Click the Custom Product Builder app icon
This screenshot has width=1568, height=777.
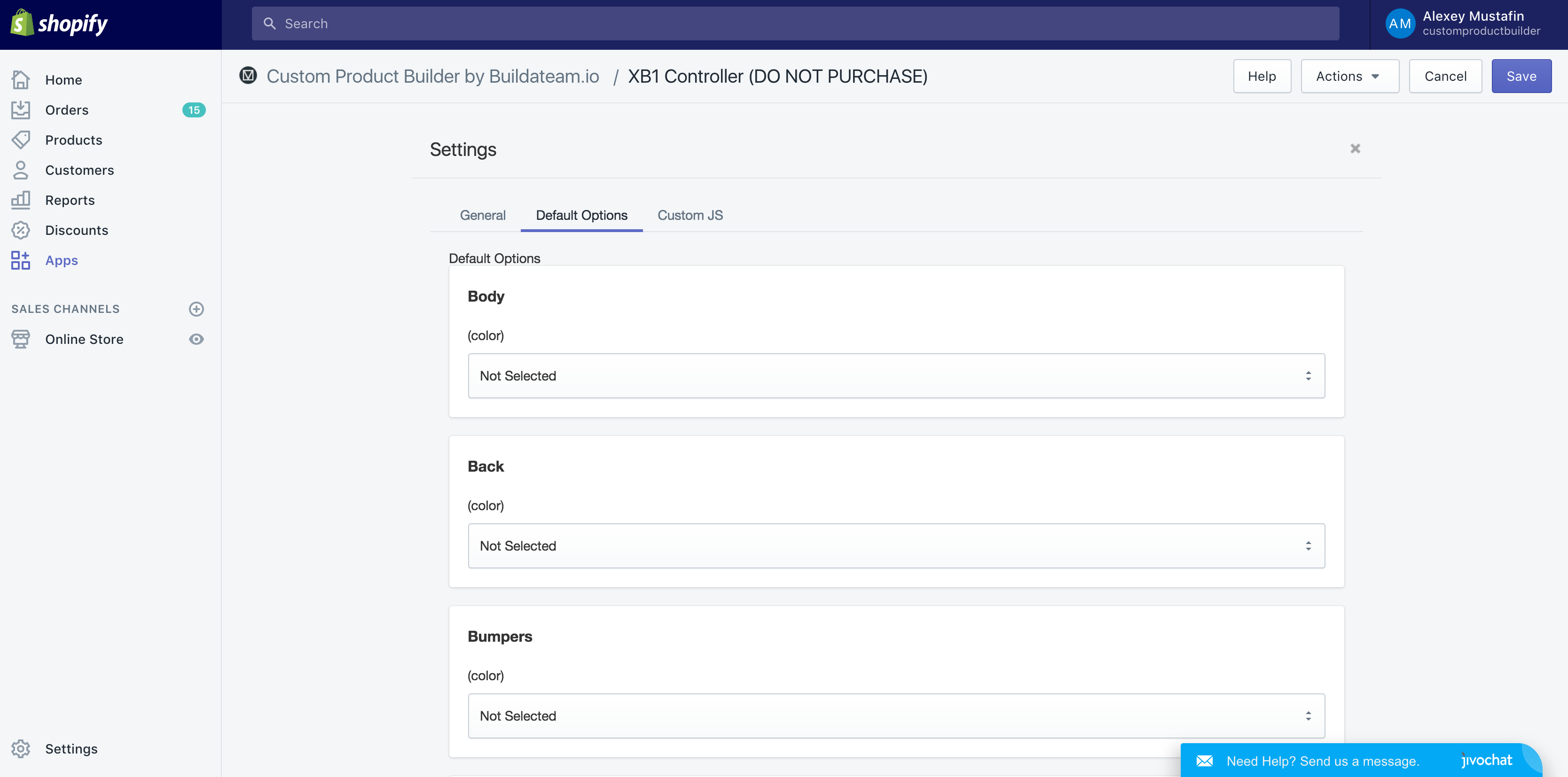coord(248,76)
